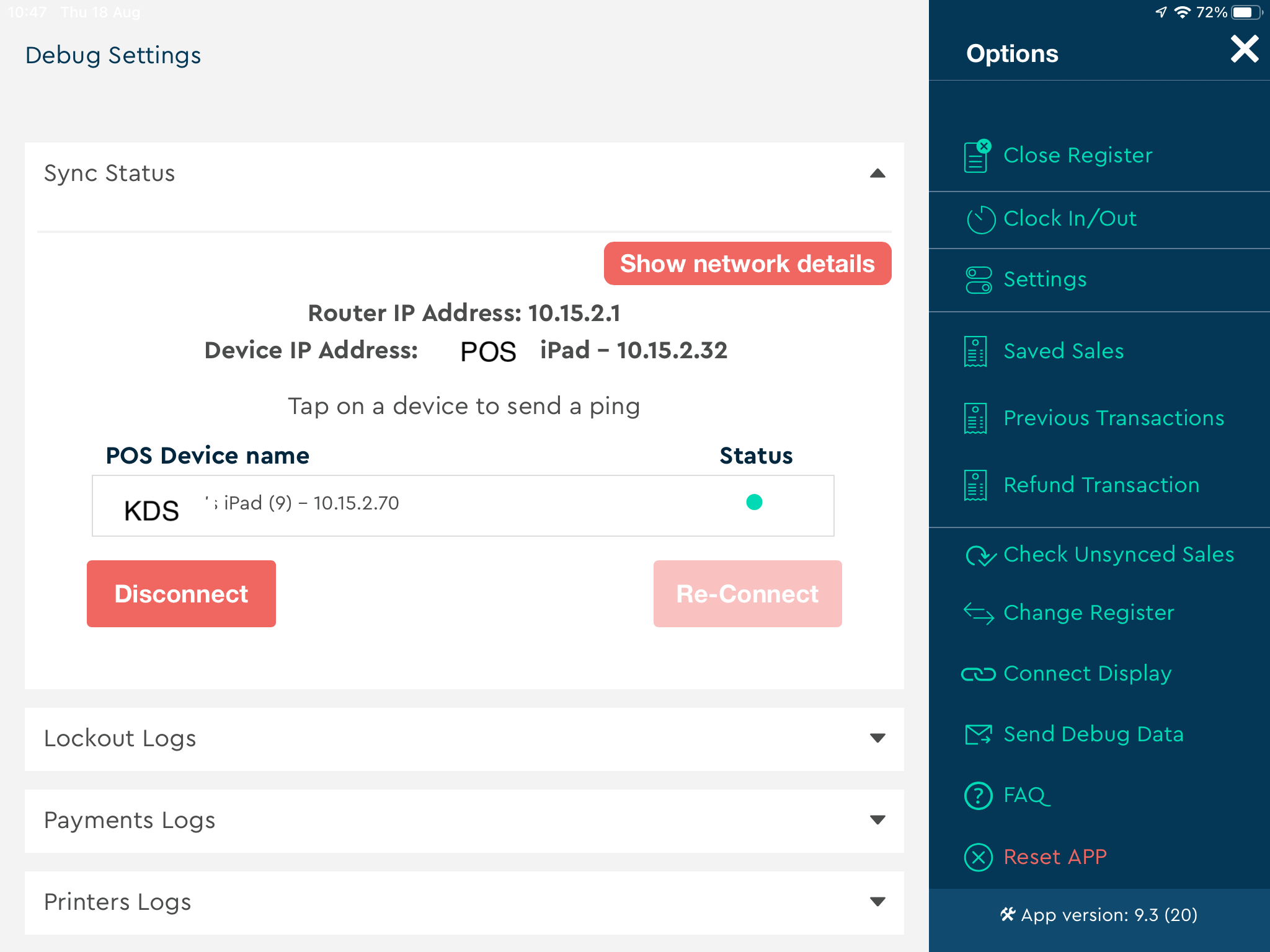Open Clock In/Out menu label

[1070, 218]
